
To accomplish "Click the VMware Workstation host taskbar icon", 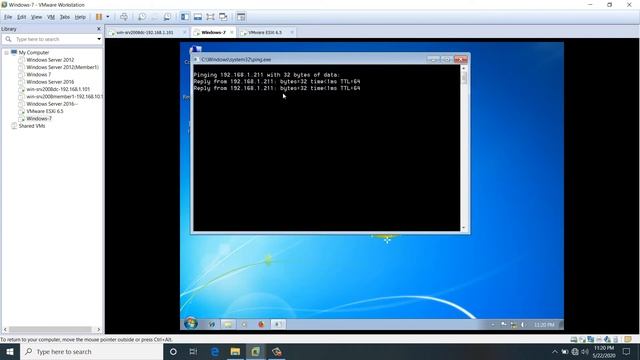I will click(256, 351).
